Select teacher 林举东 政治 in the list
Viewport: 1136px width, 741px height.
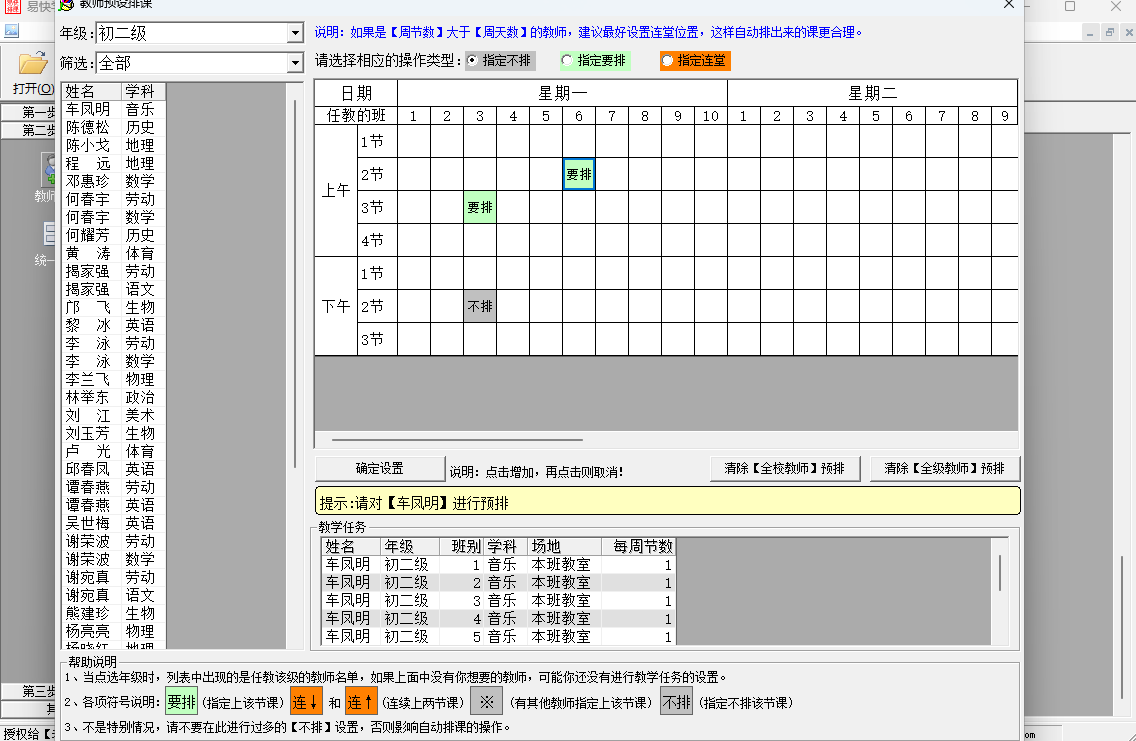[x=114, y=398]
